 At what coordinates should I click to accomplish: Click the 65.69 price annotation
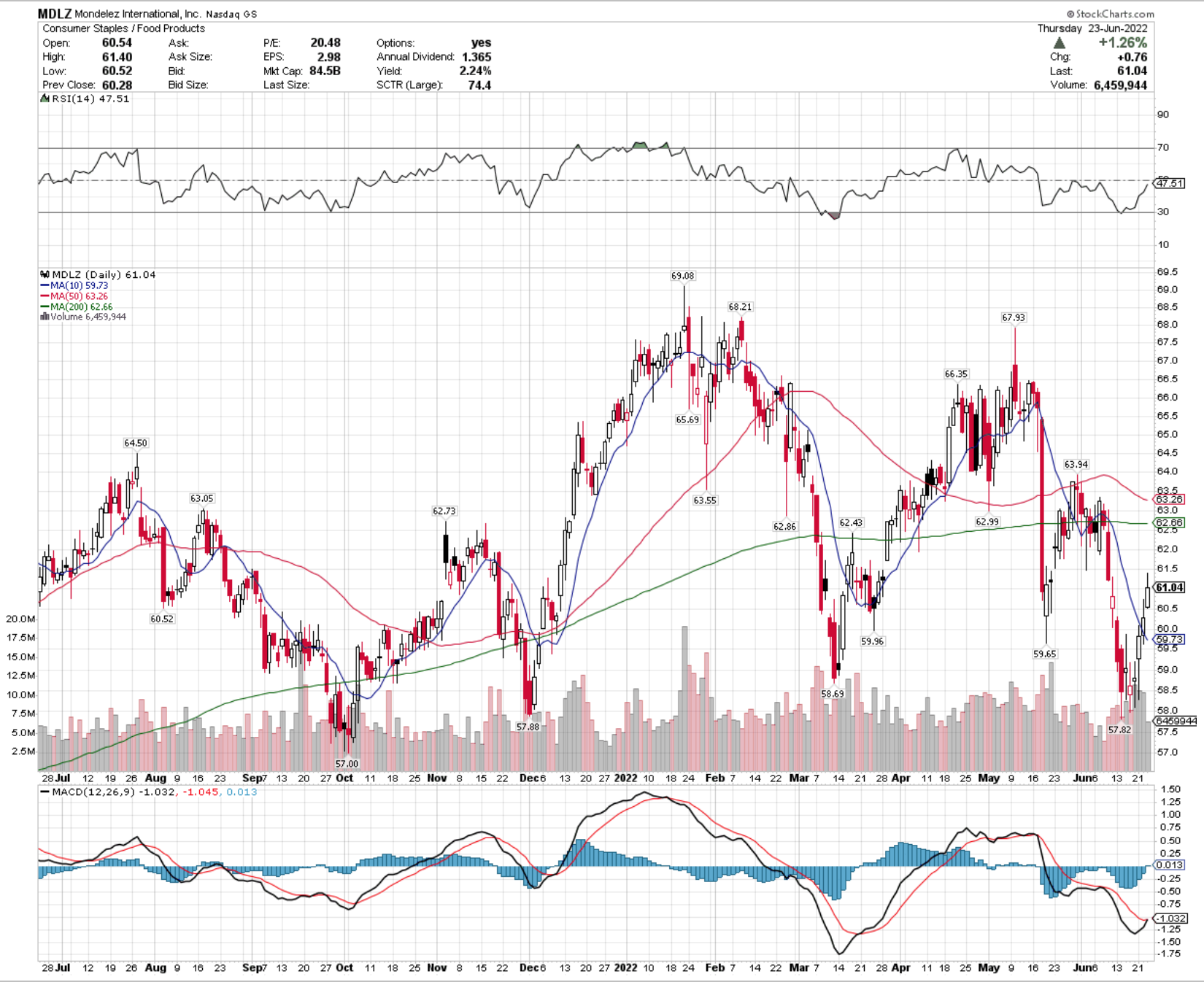click(x=687, y=420)
